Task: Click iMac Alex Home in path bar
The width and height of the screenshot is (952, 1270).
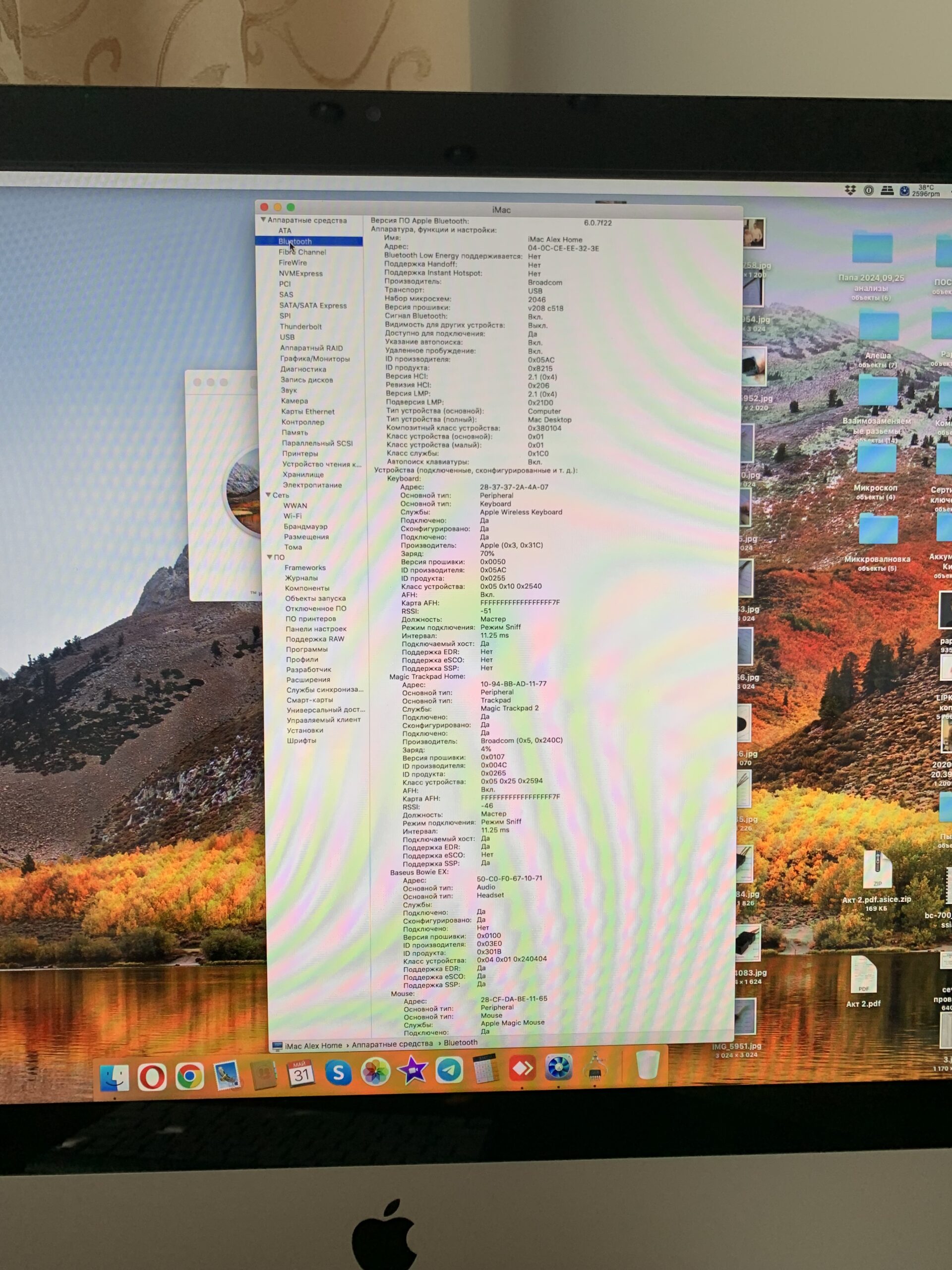Action: pyautogui.click(x=313, y=1045)
